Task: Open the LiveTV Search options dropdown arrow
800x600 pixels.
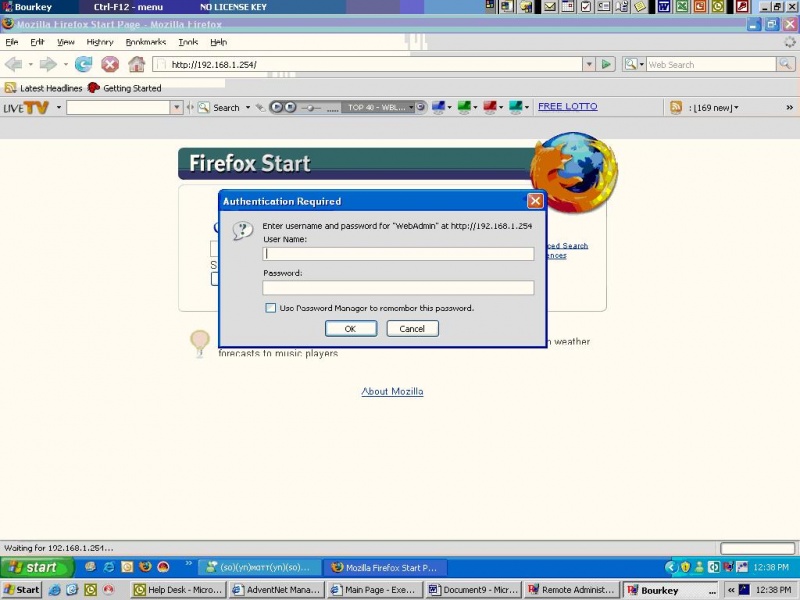Action: (x=248, y=108)
